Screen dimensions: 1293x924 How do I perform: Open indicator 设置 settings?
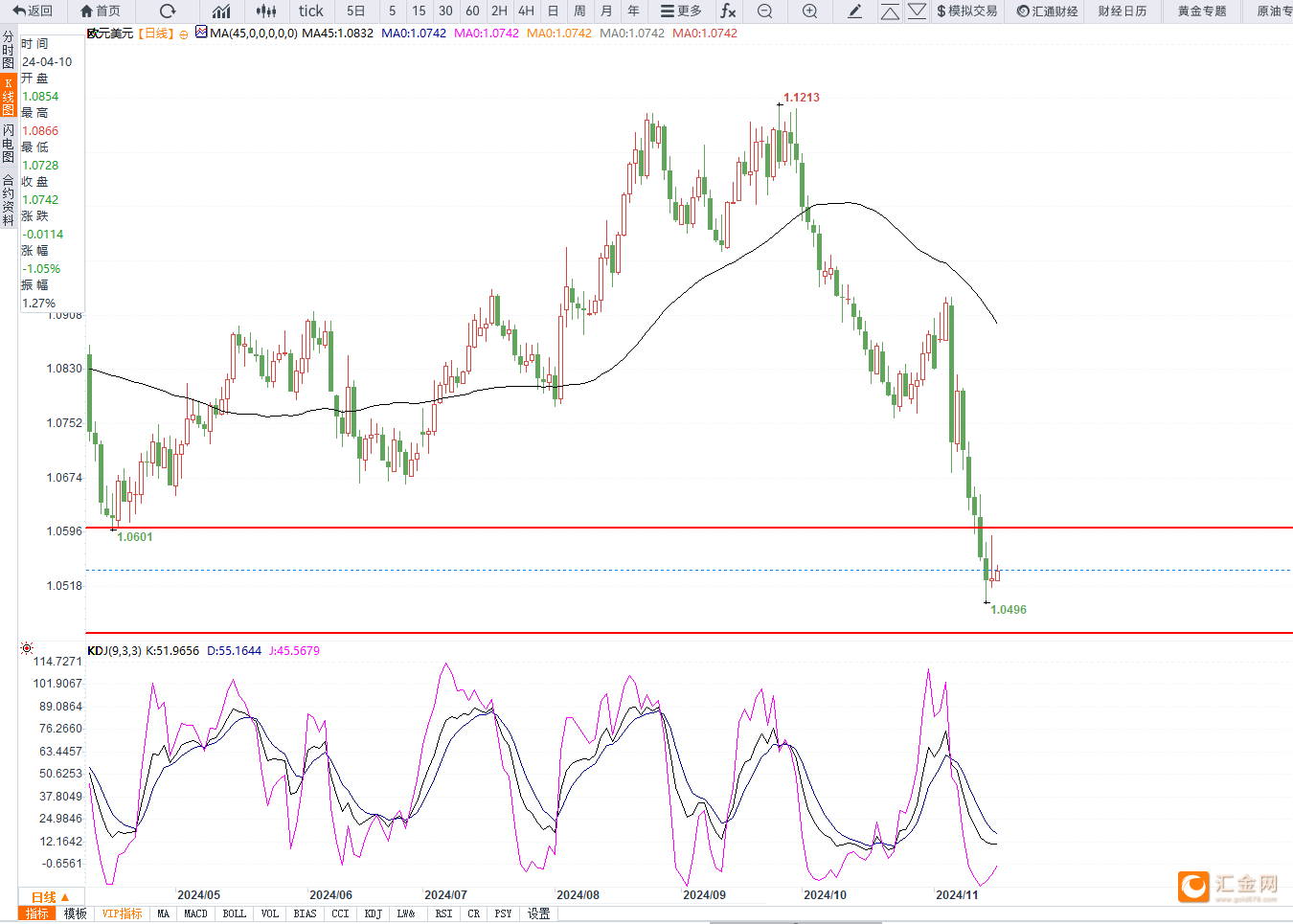click(x=539, y=913)
